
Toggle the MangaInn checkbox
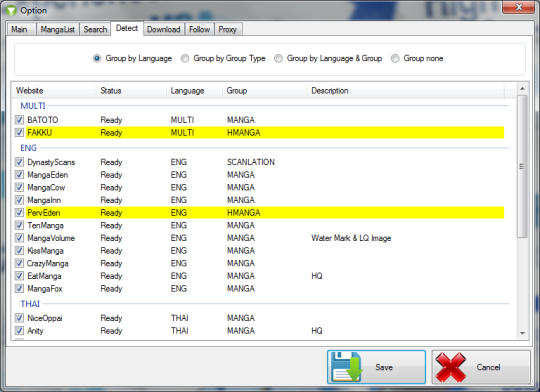point(19,200)
